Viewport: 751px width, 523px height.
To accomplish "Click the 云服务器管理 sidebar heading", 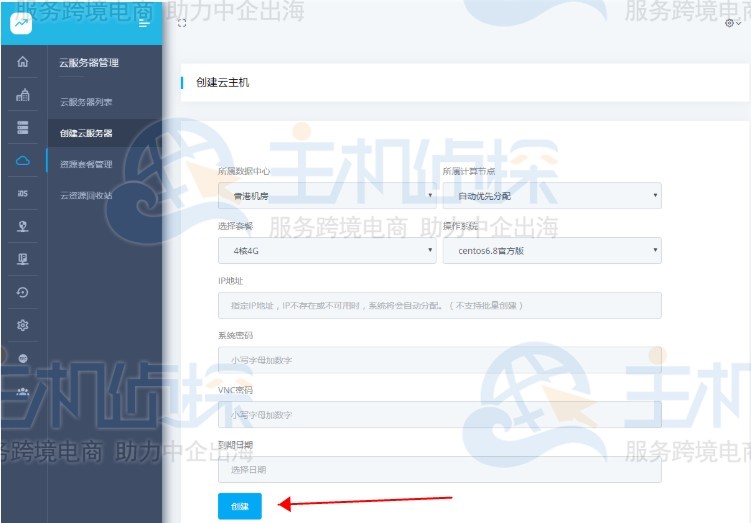I will (89, 63).
